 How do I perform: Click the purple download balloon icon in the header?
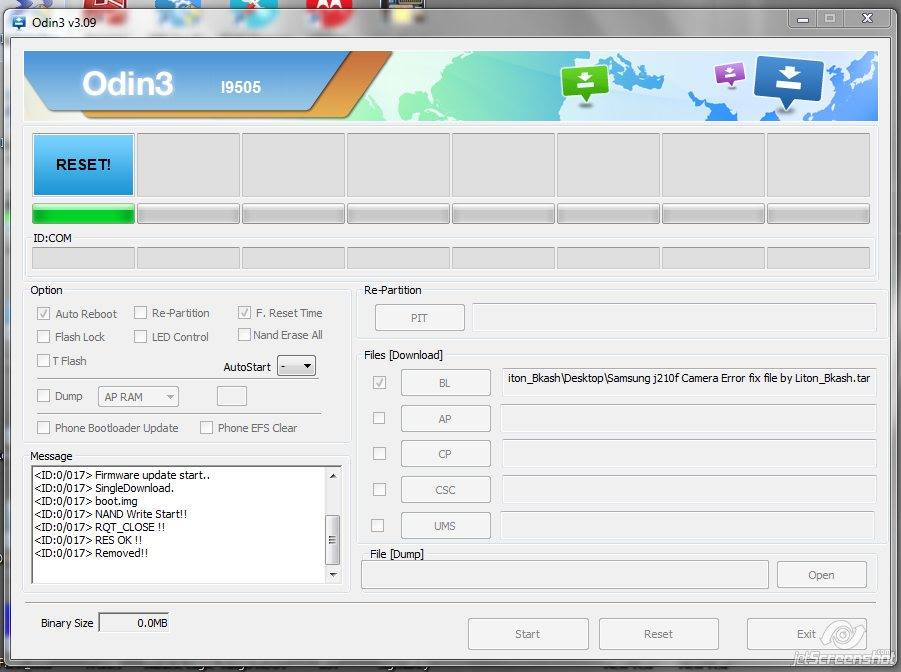729,74
